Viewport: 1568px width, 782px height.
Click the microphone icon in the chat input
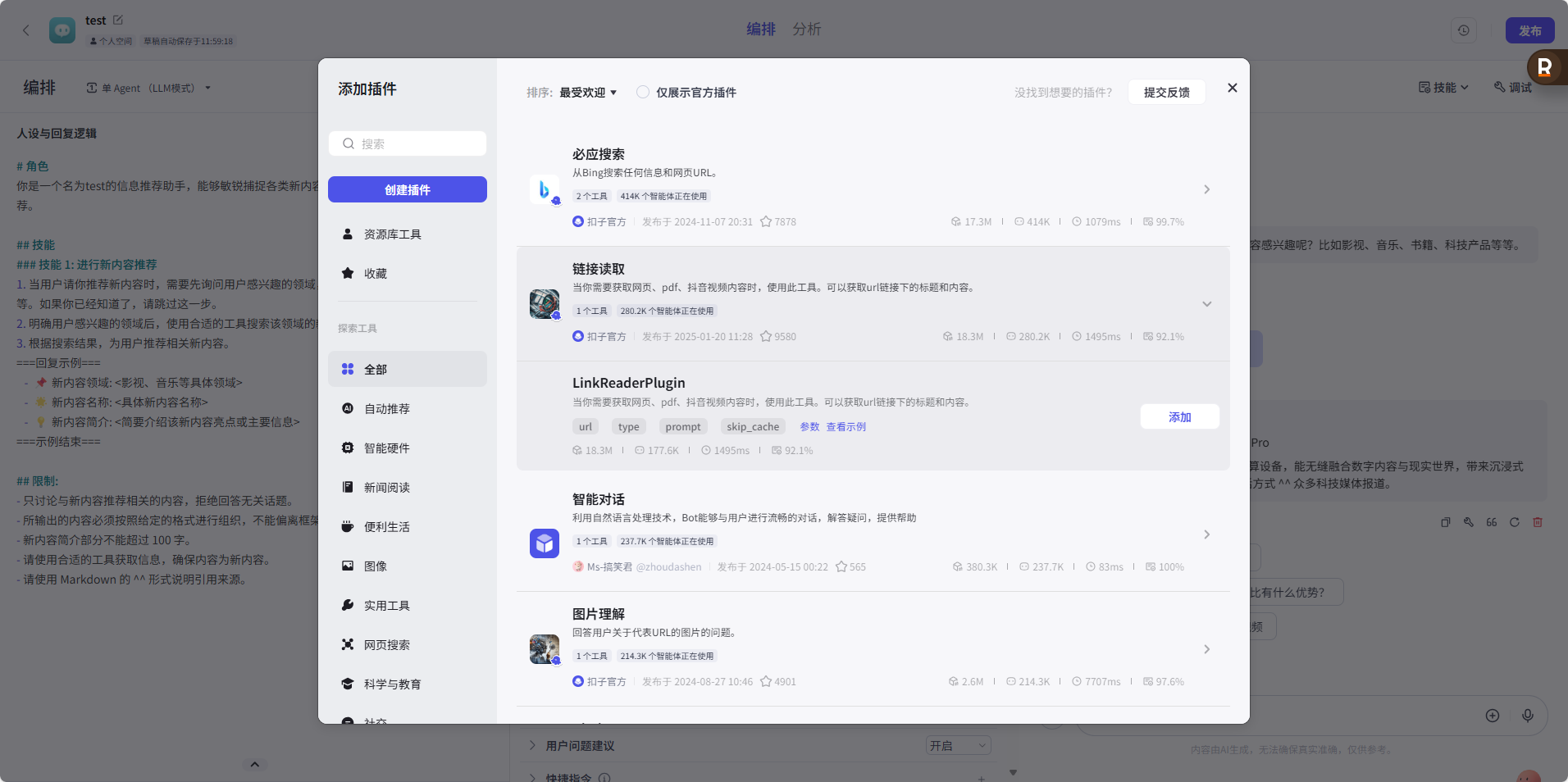coord(1528,716)
